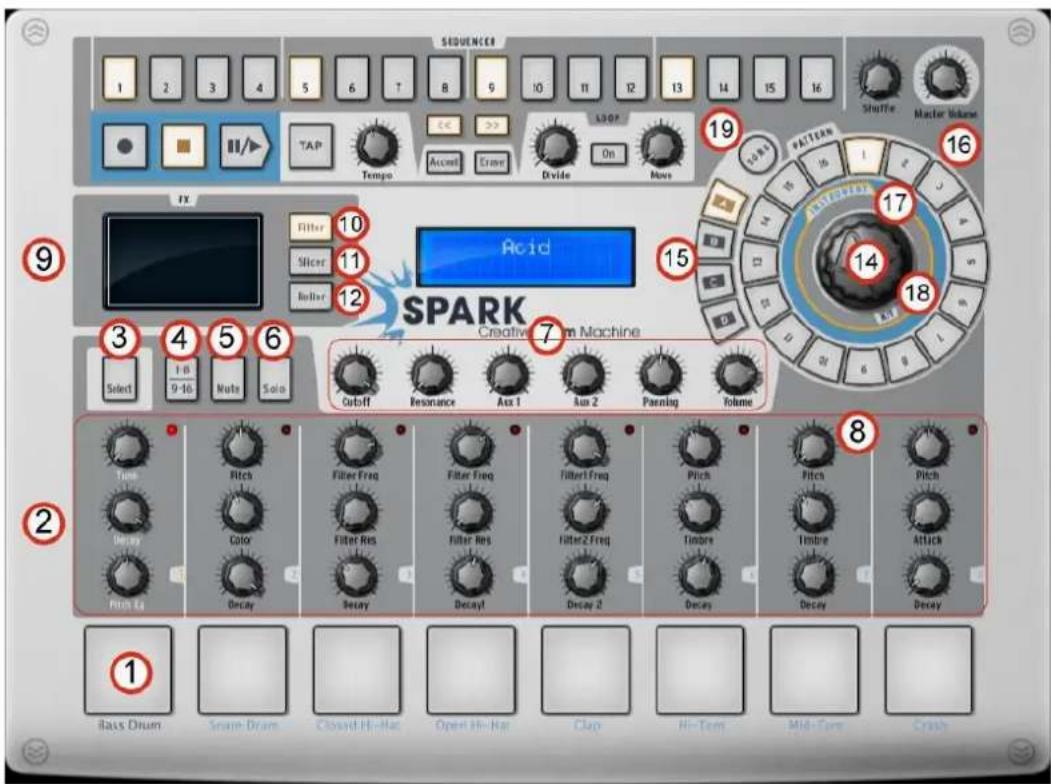Image resolution: width=1051 pixels, height=784 pixels.
Task: Select pattern bank B
Action: [715, 243]
